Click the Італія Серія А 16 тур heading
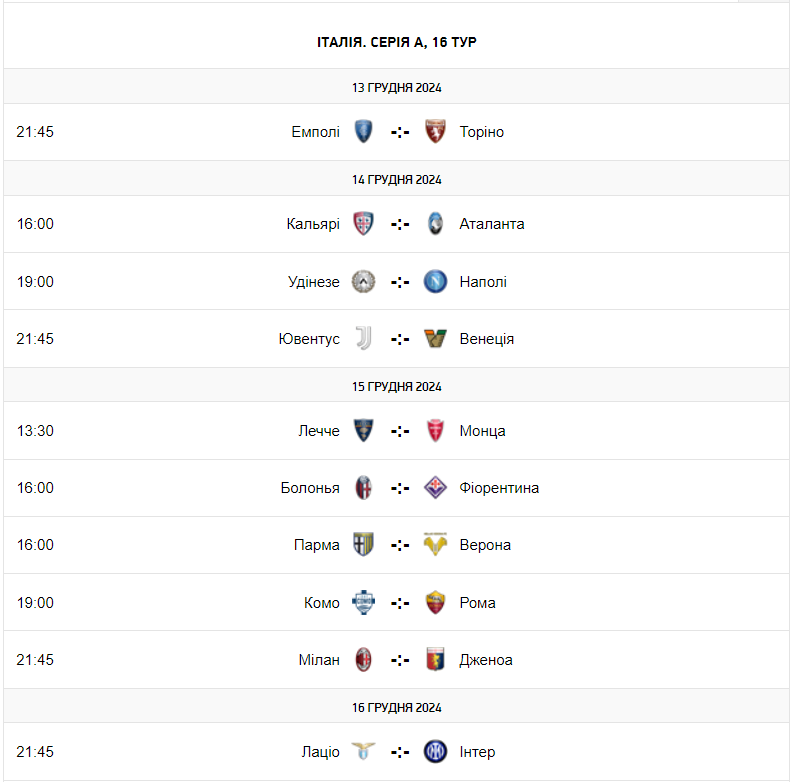 (397, 42)
